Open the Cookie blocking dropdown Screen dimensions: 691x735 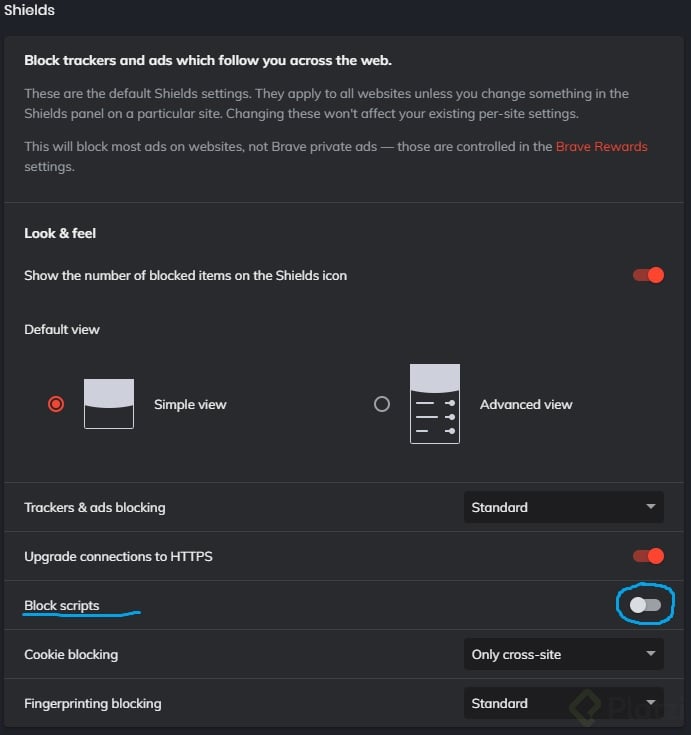[563, 654]
